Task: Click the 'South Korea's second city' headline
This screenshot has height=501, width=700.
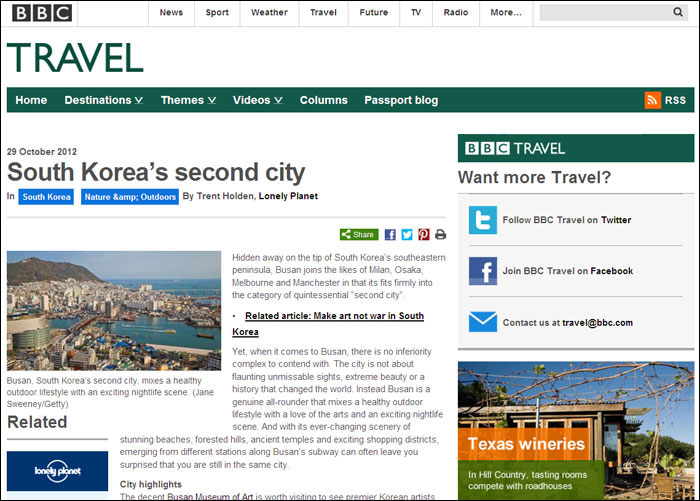Action: [156, 172]
